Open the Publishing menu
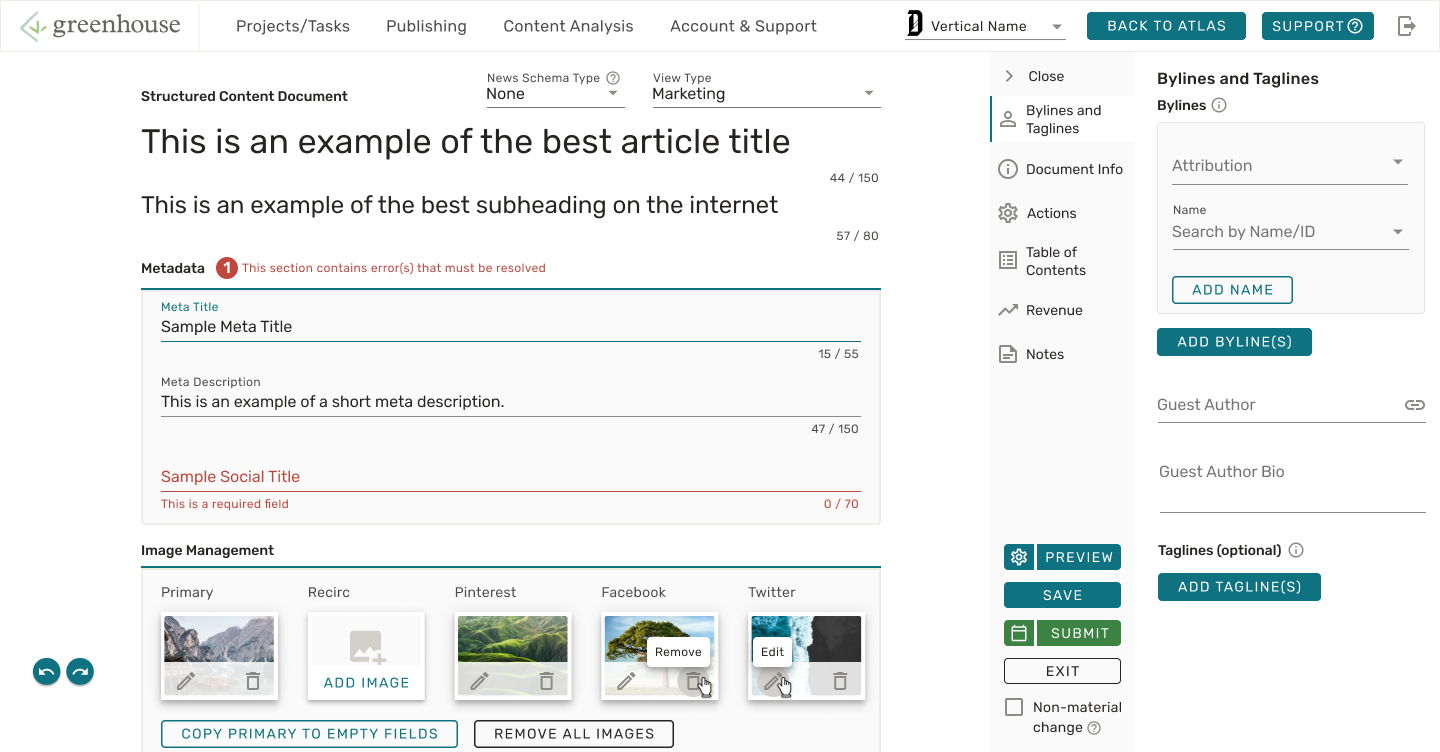 point(426,26)
